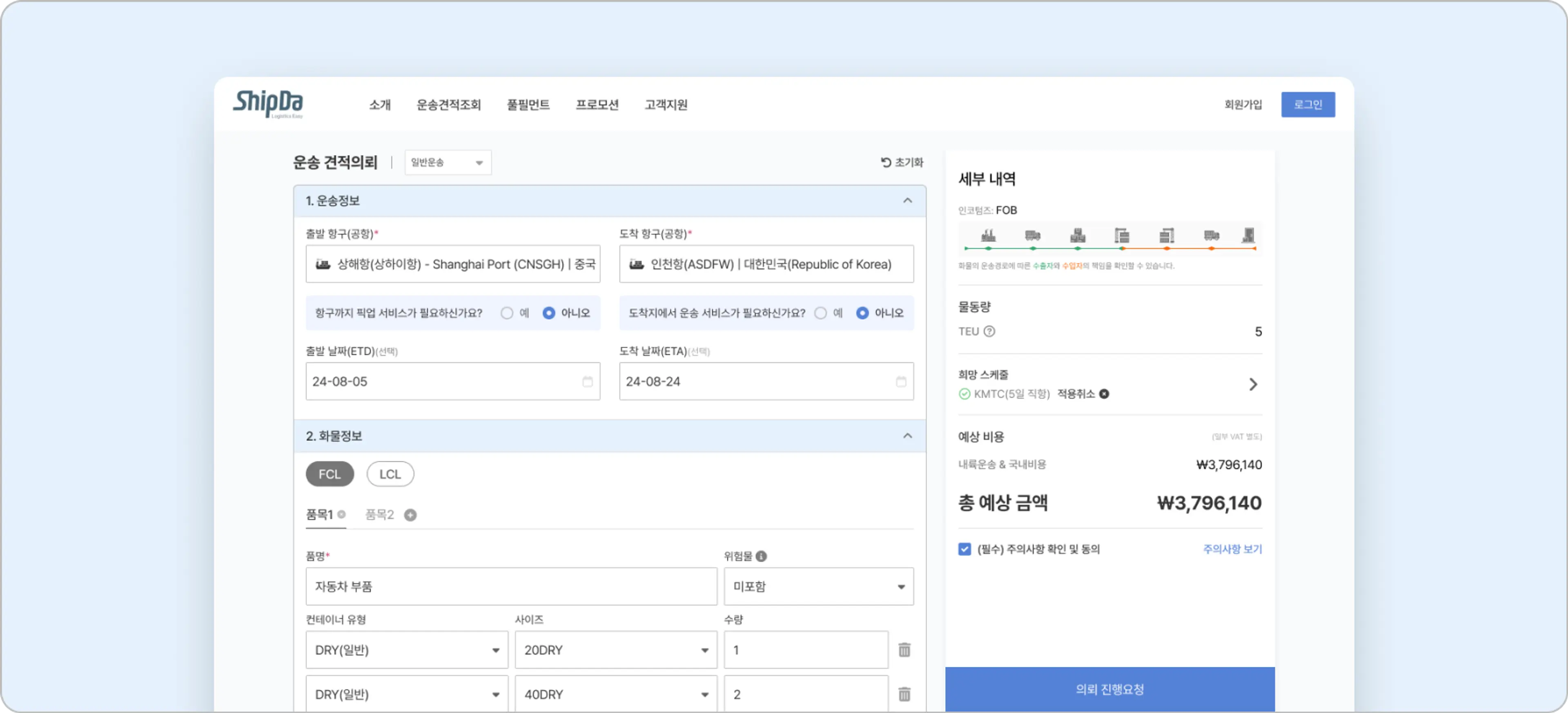Viewport: 1568px width, 713px height.
Task: Click the 품명 field containing 자동차 부품
Action: 511,587
